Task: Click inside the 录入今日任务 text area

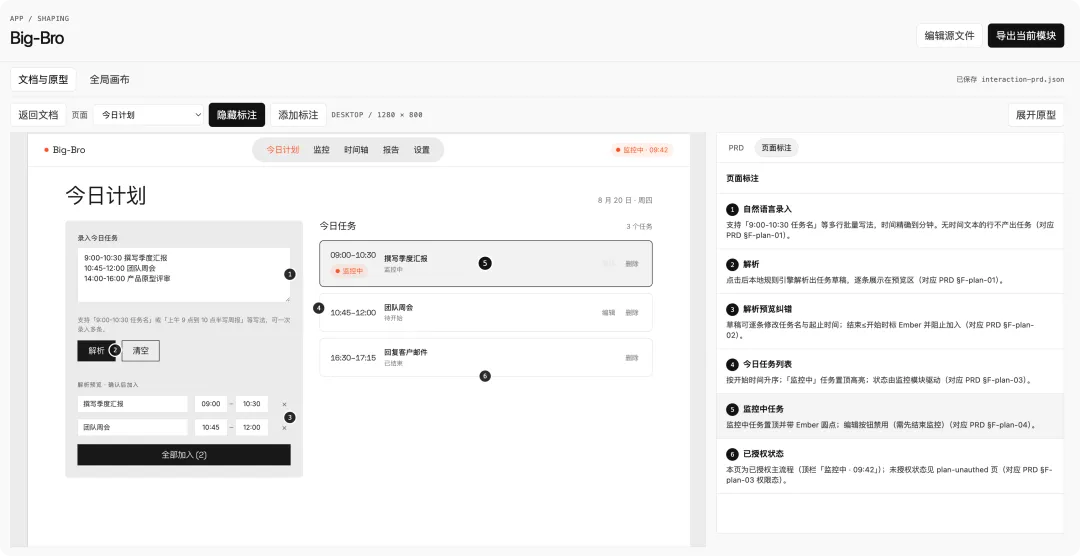Action: point(184,275)
